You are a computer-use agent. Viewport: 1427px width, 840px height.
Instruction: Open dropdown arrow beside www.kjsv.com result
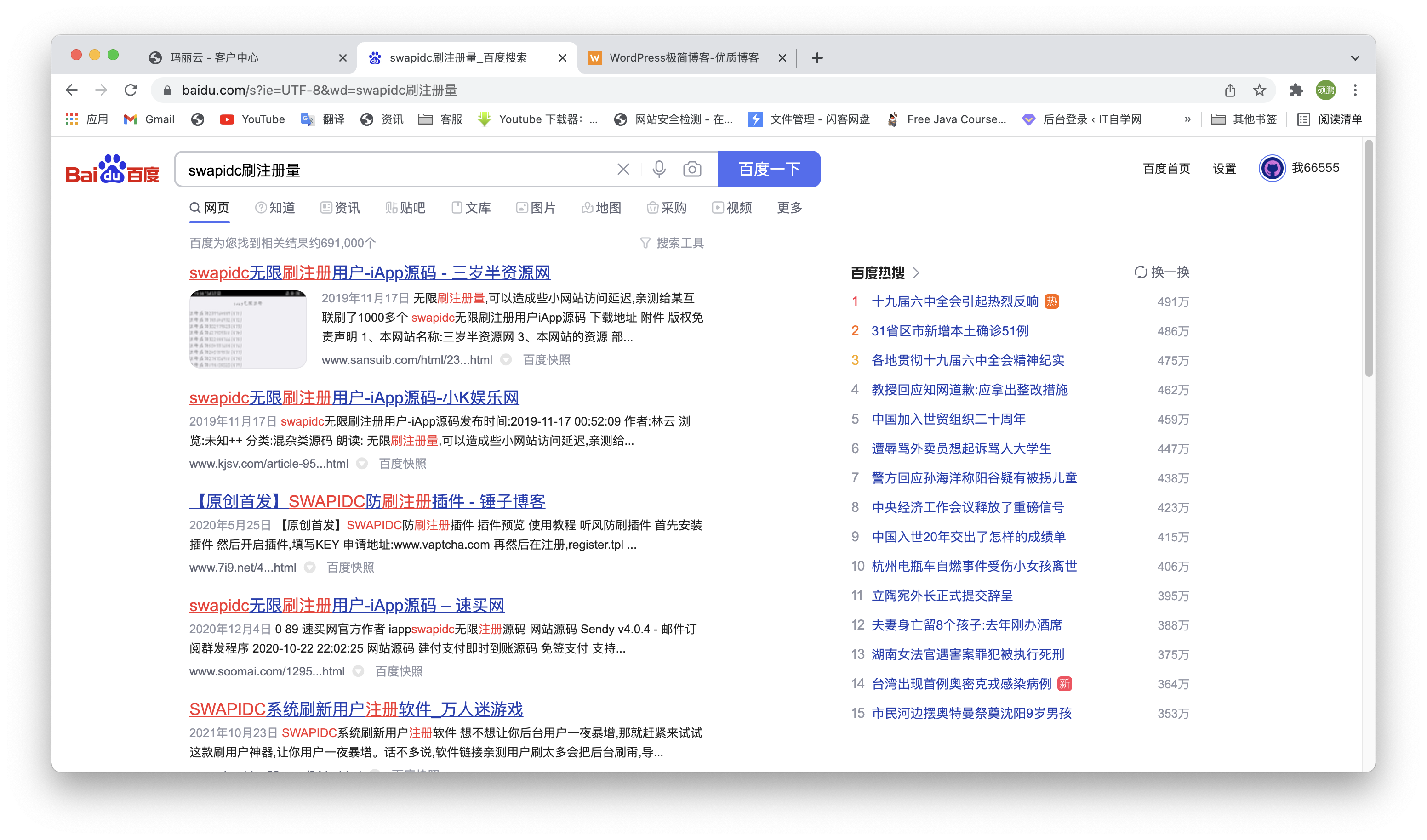(x=362, y=464)
